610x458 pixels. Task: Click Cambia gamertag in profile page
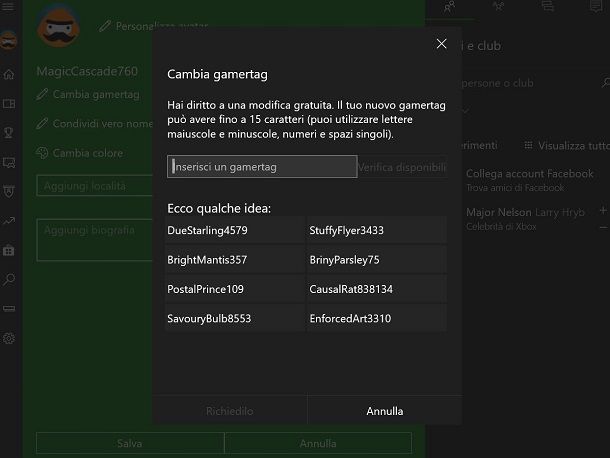coord(88,95)
